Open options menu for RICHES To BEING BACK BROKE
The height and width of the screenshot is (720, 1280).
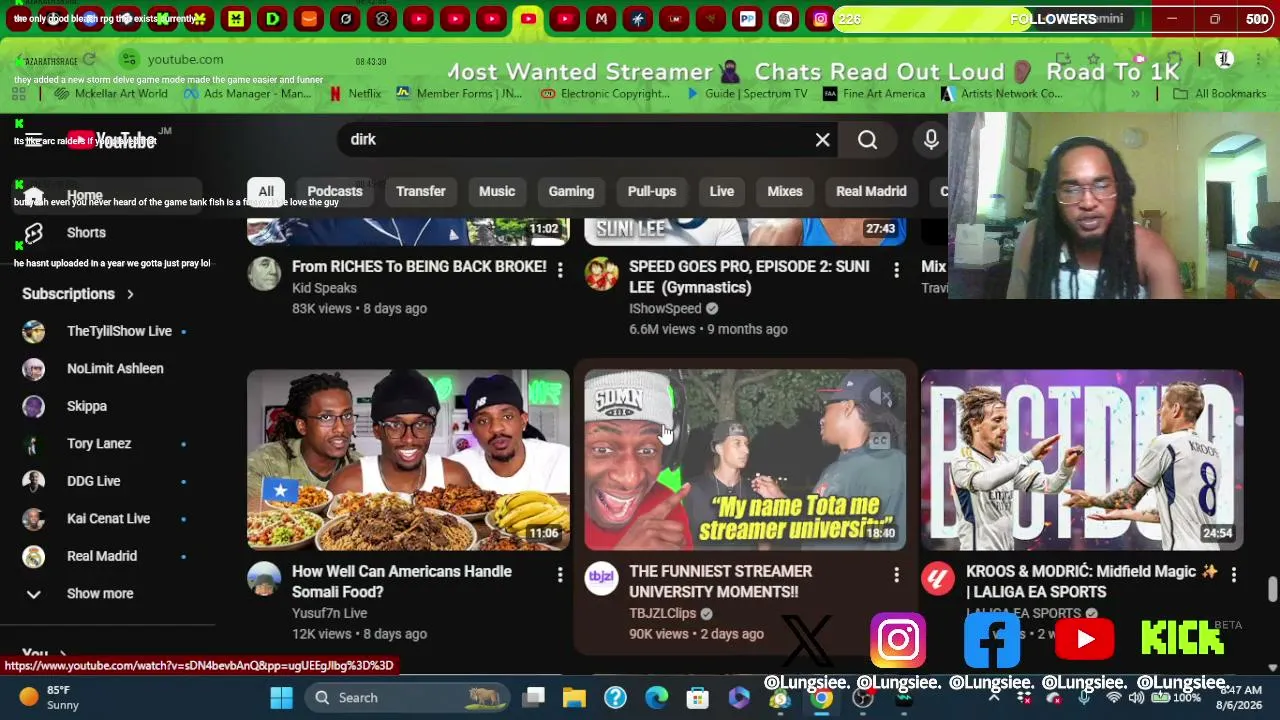click(560, 269)
